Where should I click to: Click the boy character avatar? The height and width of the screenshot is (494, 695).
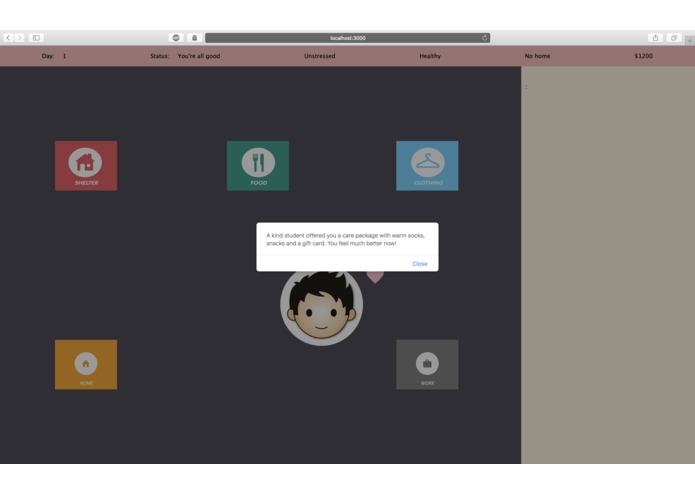pos(321,307)
